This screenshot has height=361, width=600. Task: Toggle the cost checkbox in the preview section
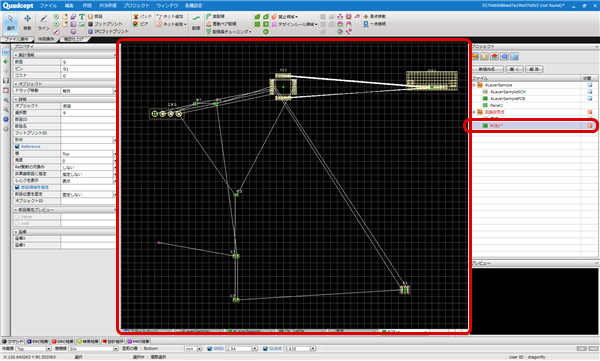point(17,223)
